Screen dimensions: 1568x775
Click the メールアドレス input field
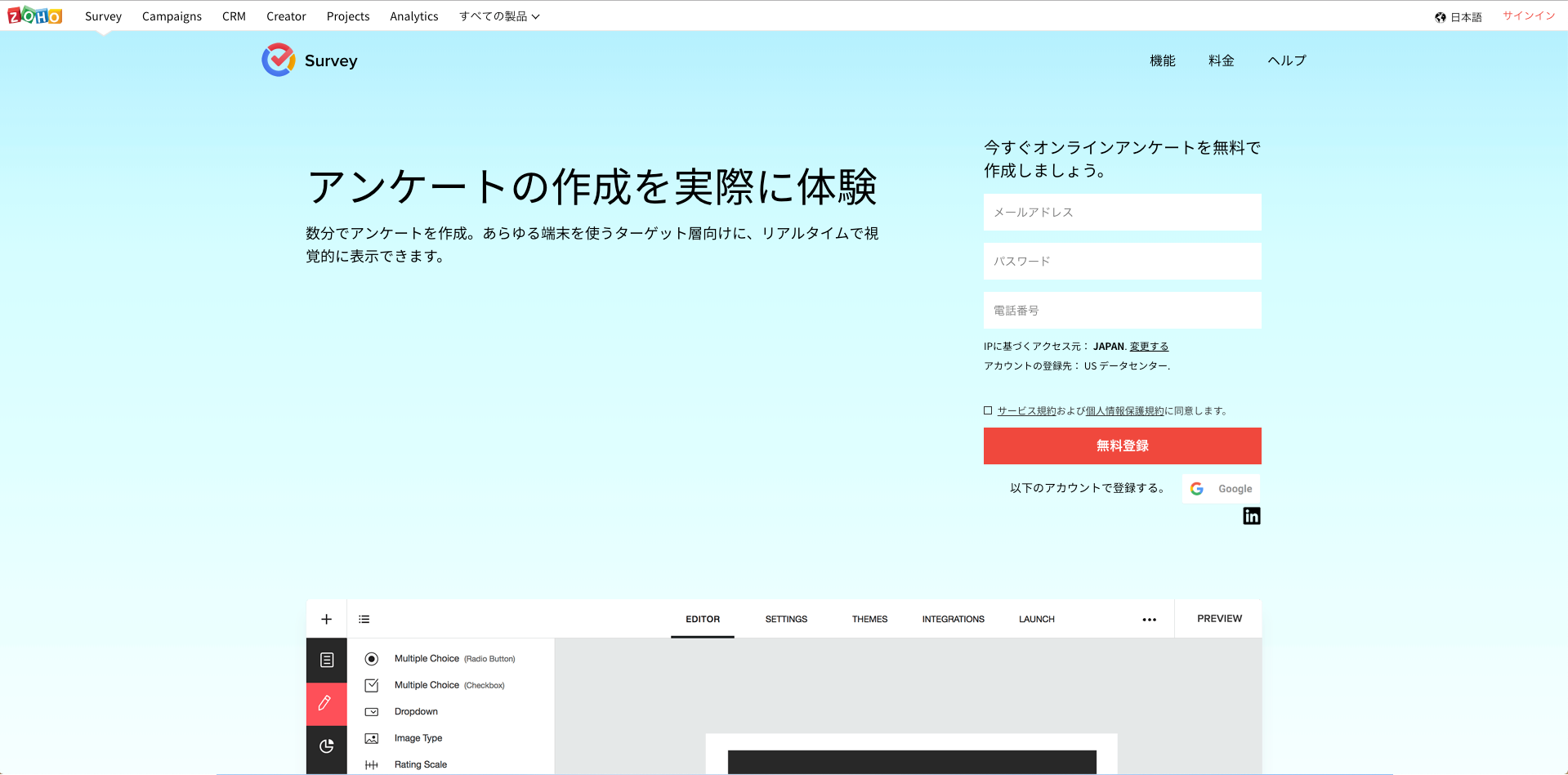click(1122, 212)
